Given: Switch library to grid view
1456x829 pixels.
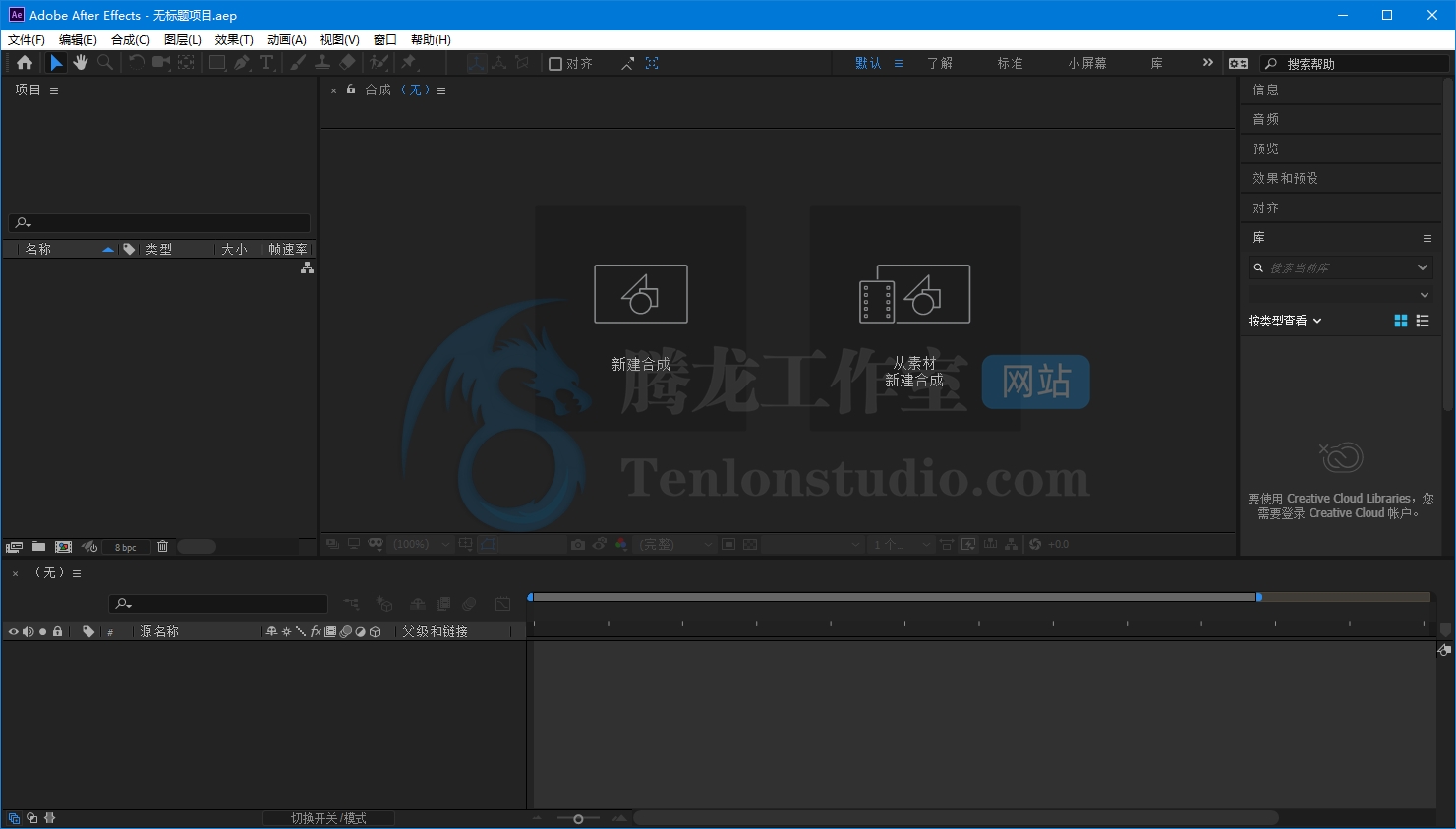Looking at the screenshot, I should click(1401, 321).
